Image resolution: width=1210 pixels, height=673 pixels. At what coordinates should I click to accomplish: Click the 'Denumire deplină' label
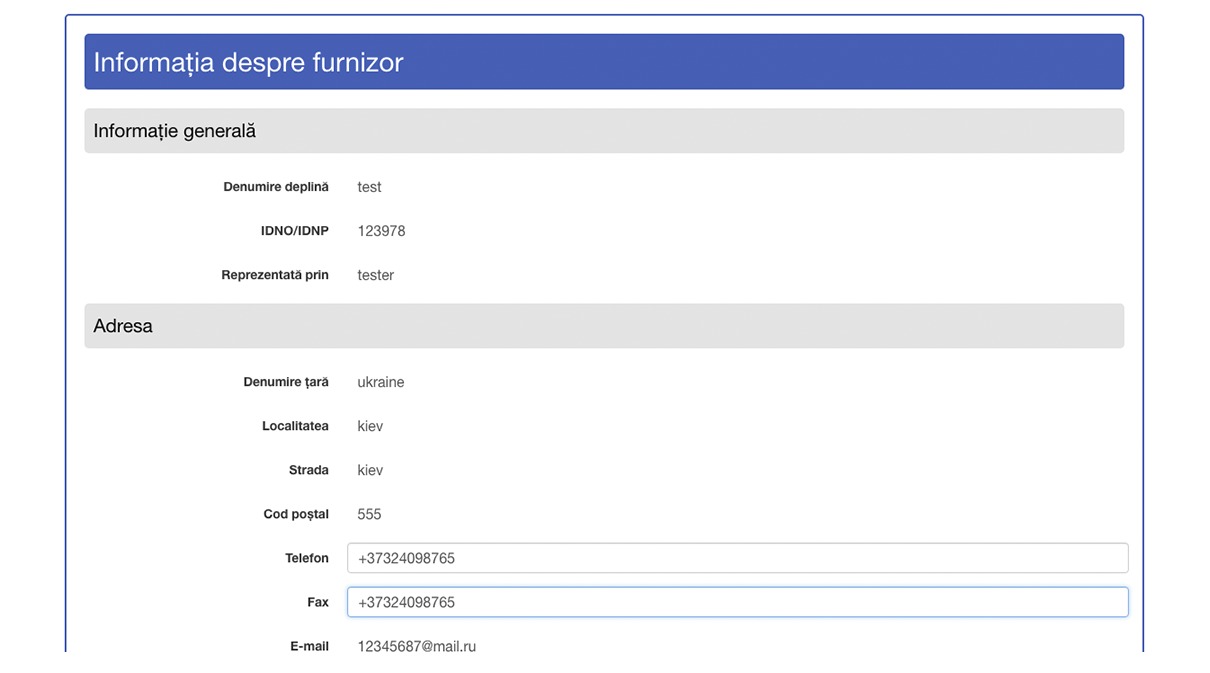point(276,187)
